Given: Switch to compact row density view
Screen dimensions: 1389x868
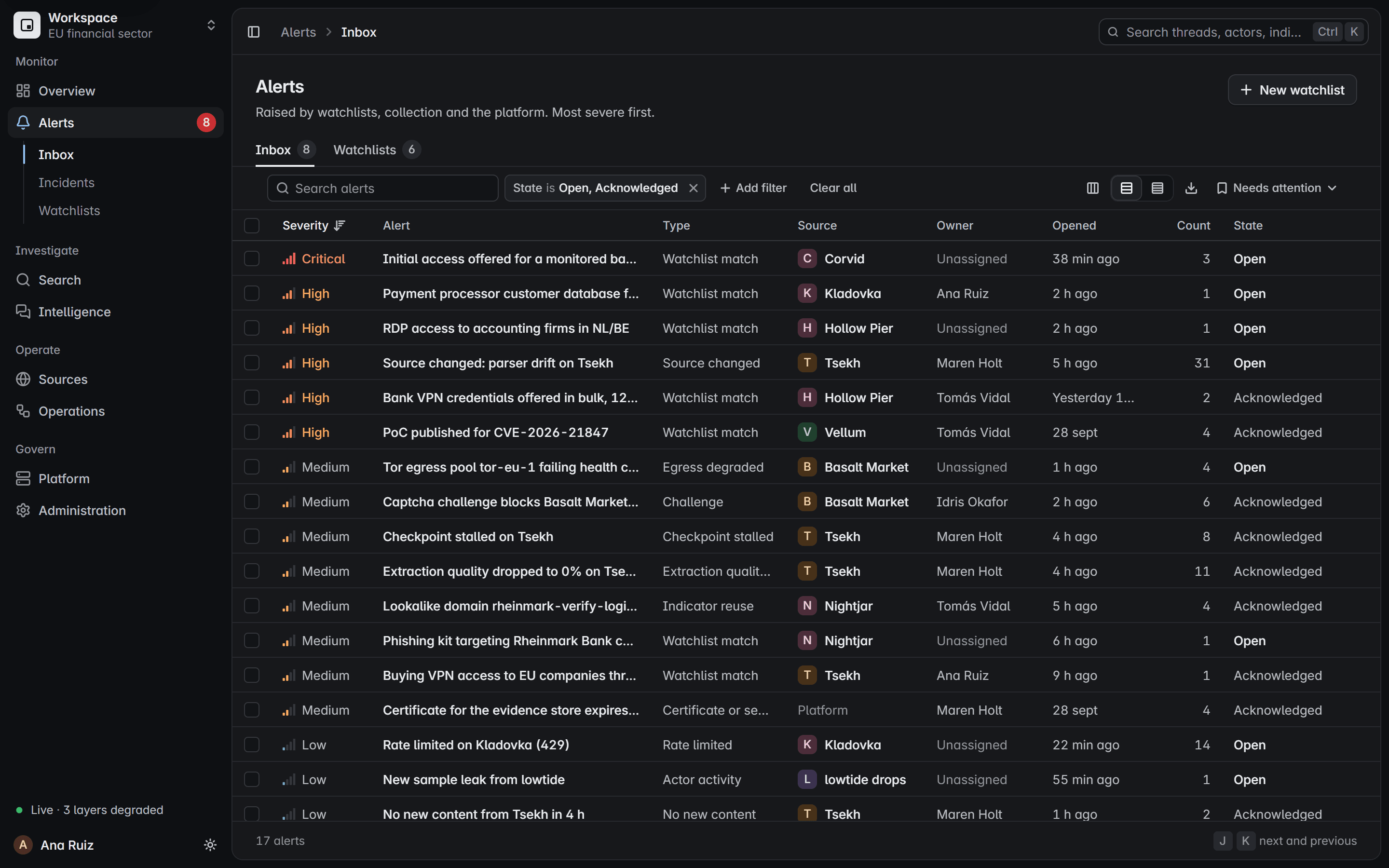Looking at the screenshot, I should [1157, 188].
